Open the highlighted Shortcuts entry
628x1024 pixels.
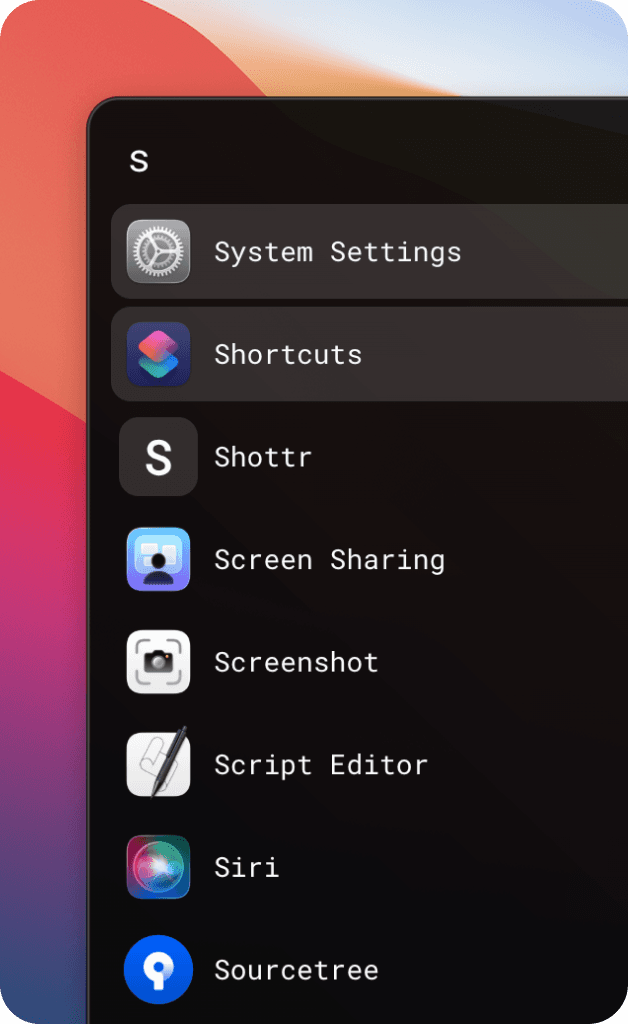pos(288,354)
